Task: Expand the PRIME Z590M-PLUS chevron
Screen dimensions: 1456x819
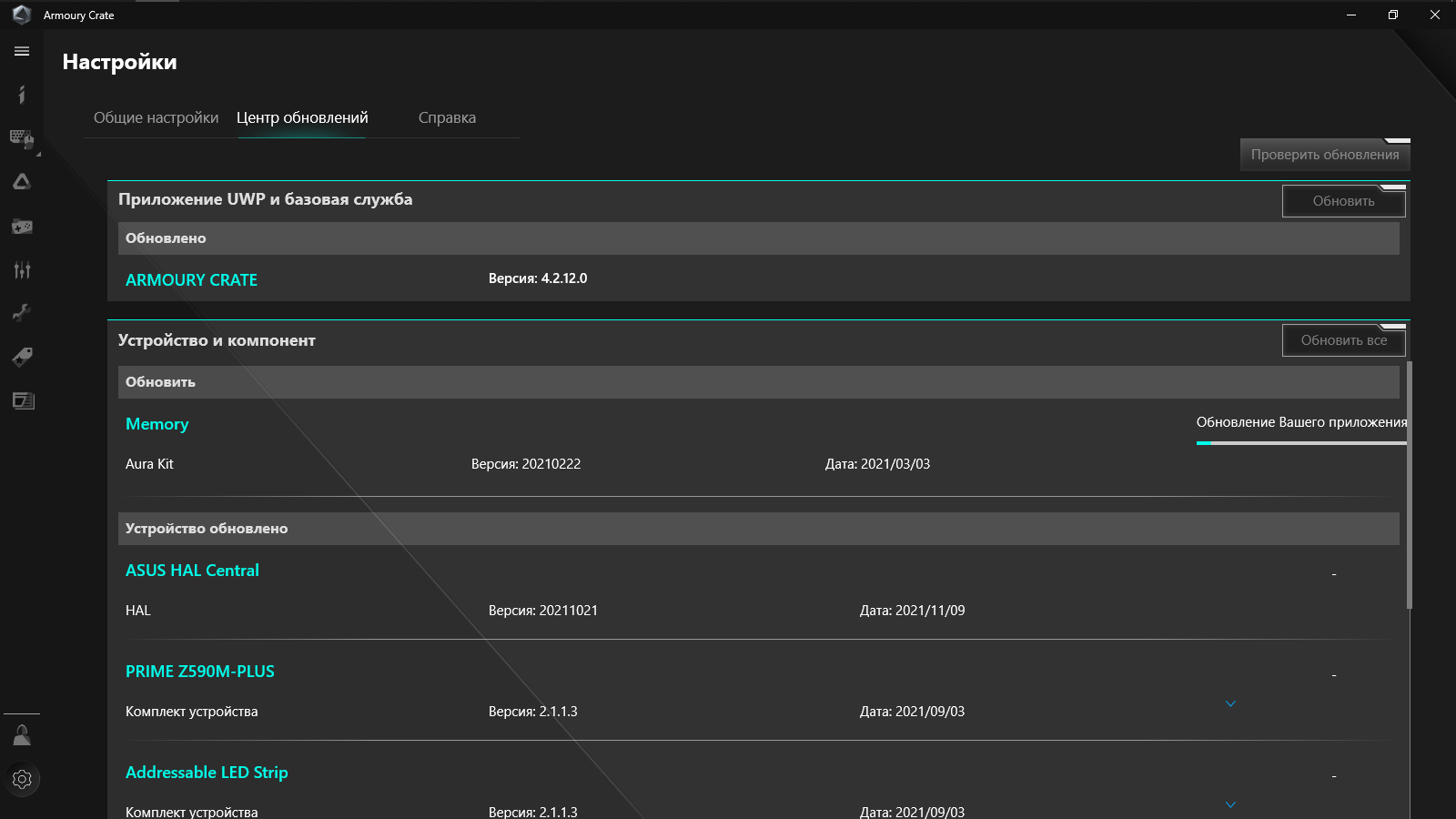Action: (1230, 703)
